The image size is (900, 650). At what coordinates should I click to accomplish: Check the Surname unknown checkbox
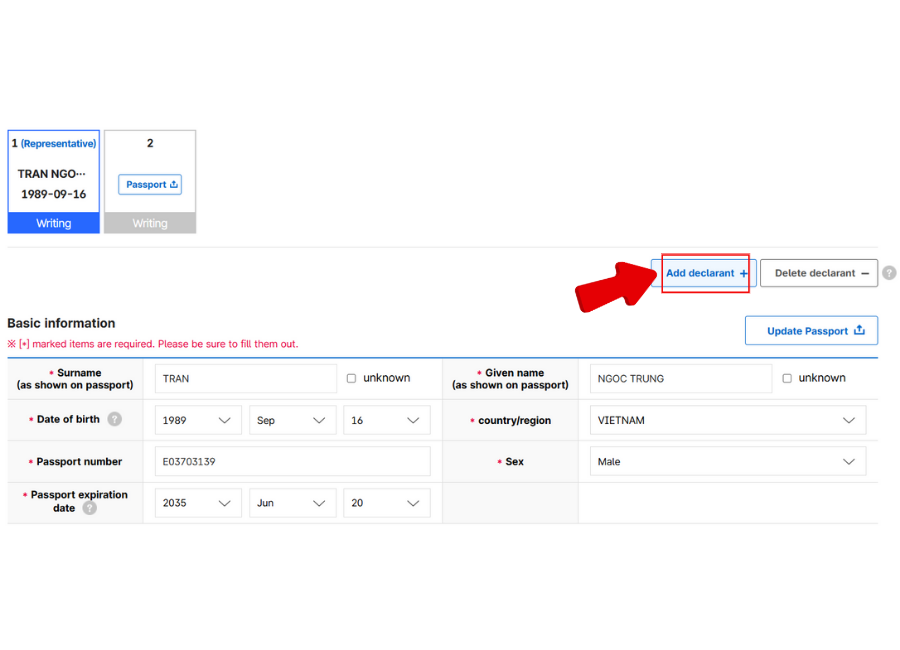pos(351,379)
